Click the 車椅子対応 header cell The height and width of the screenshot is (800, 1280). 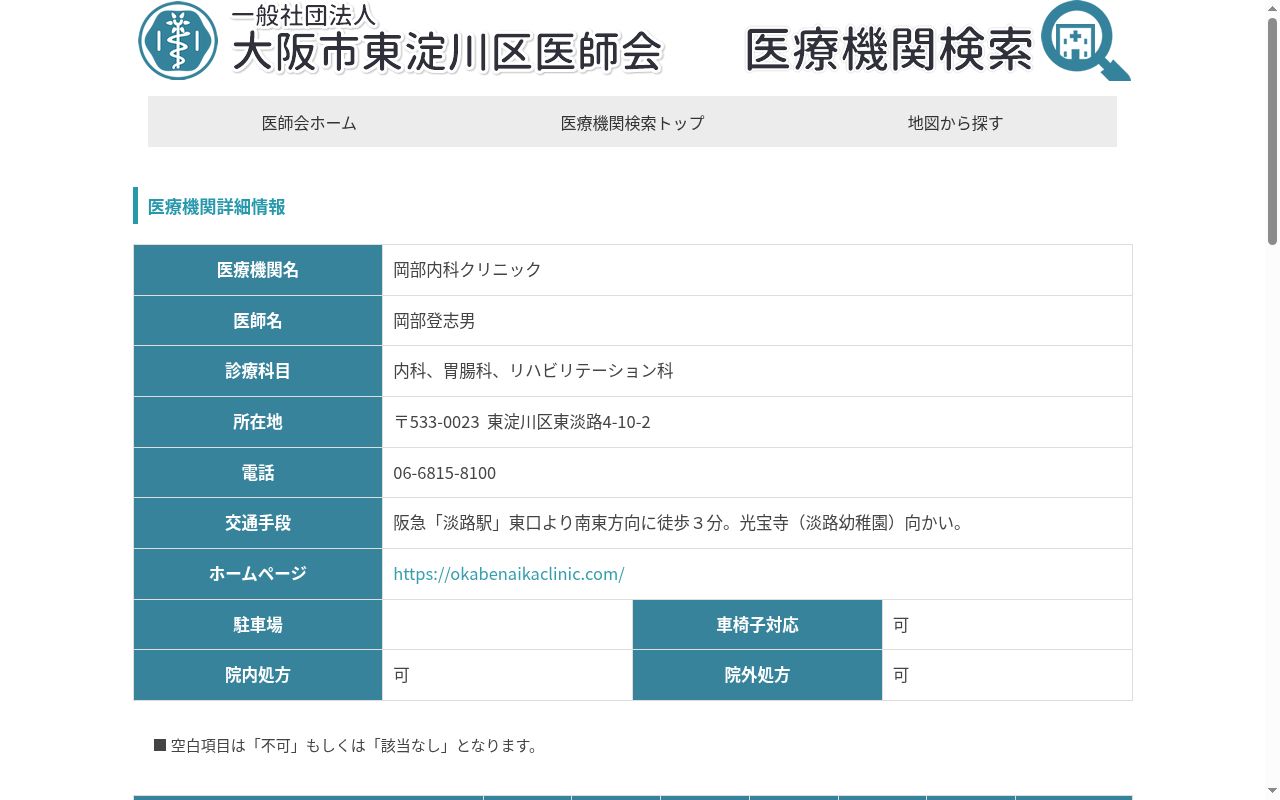point(758,625)
